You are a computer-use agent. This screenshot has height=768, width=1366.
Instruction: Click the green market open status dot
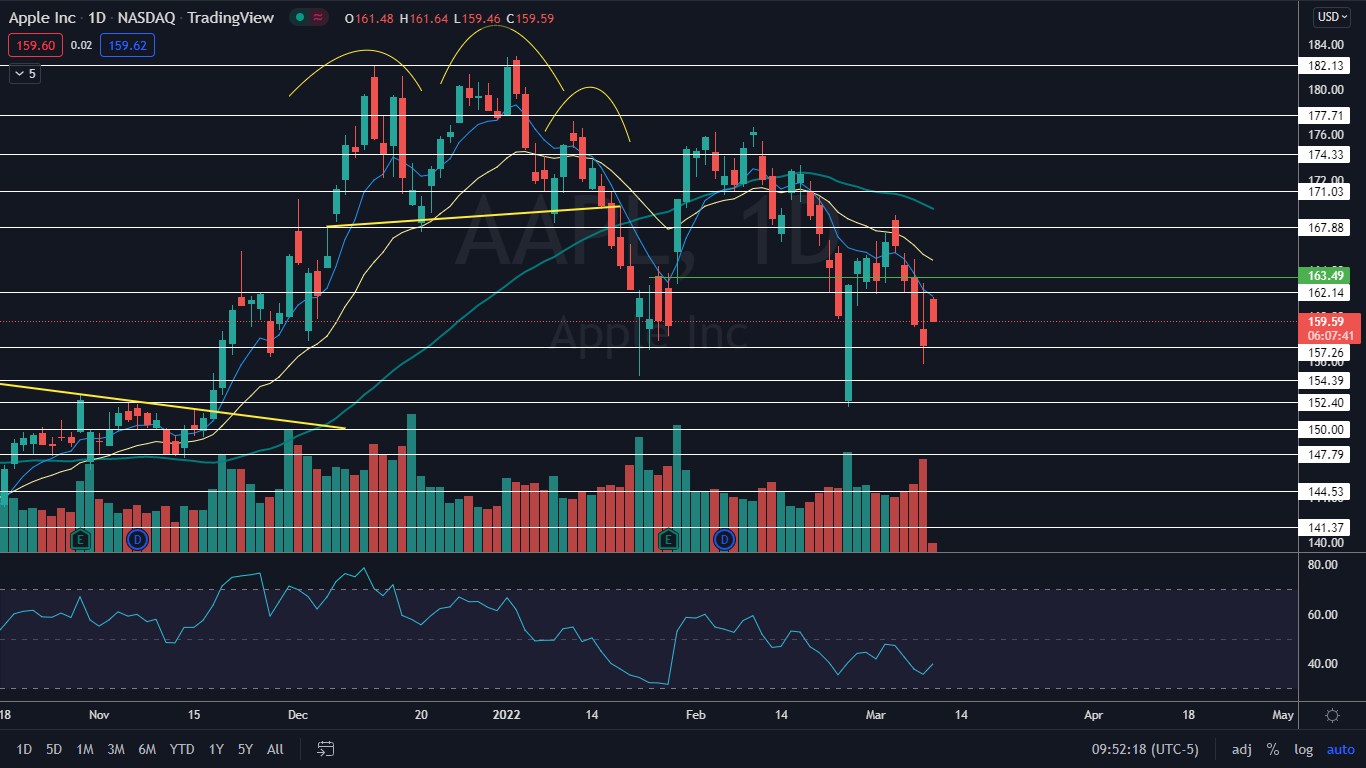coord(298,18)
